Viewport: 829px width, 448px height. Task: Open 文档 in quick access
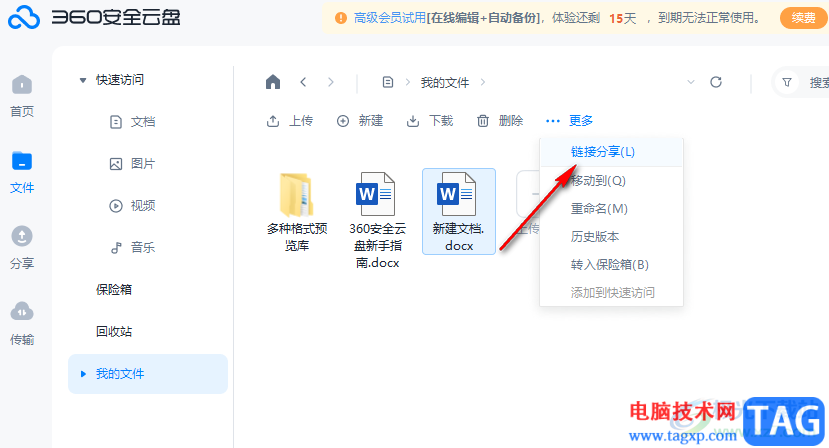click(132, 122)
